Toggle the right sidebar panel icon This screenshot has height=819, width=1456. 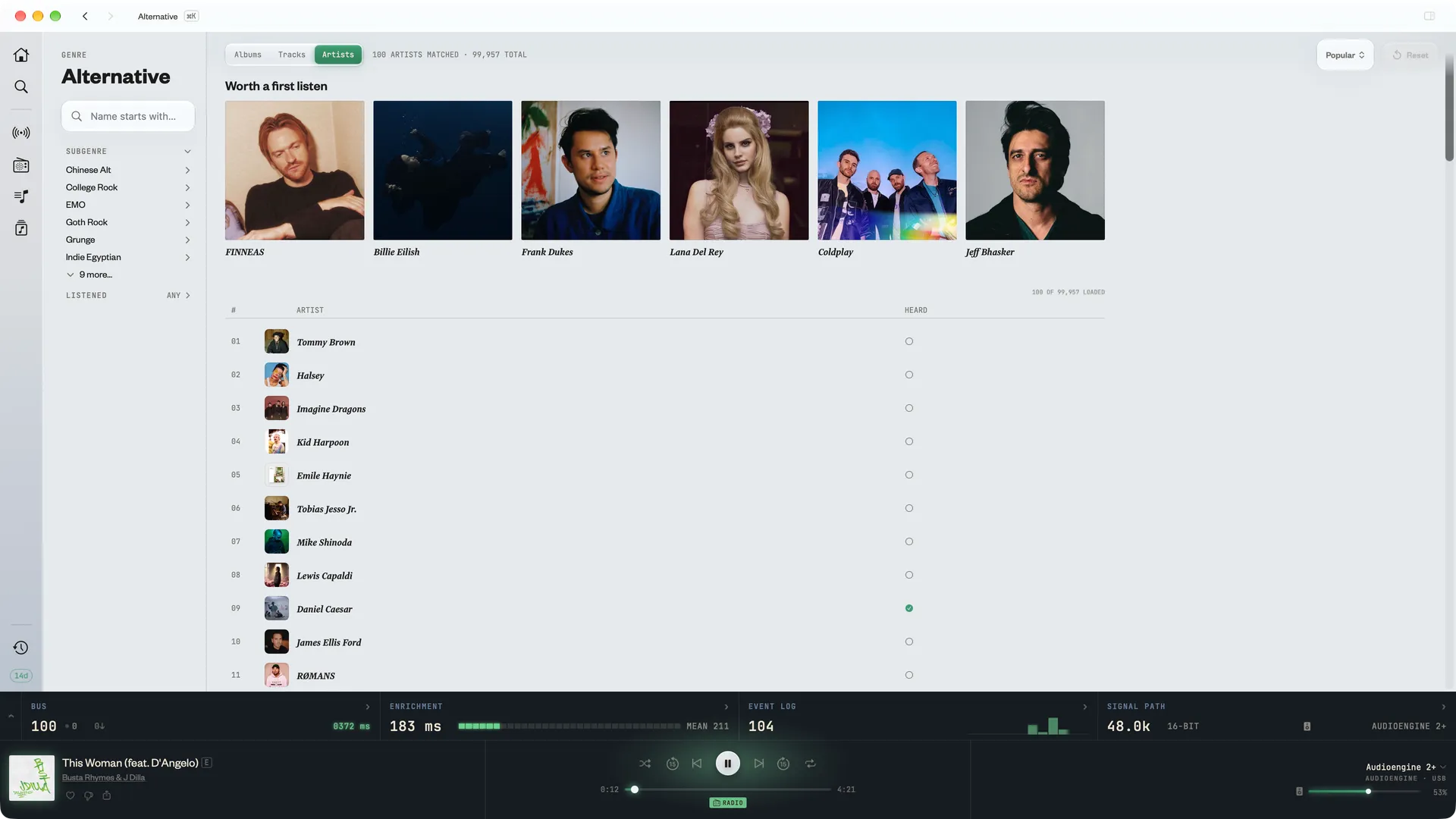[1429, 16]
